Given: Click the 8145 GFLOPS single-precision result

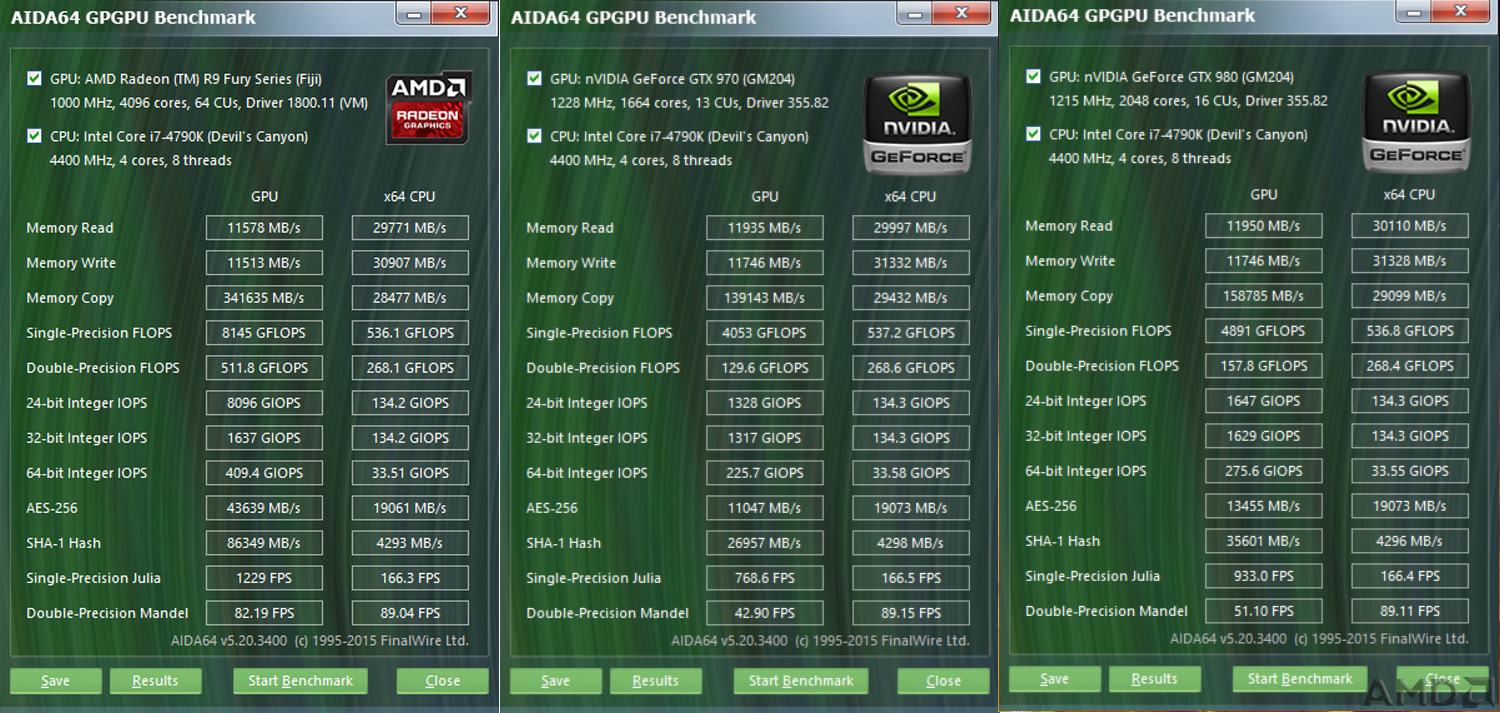Looking at the screenshot, I should [264, 333].
